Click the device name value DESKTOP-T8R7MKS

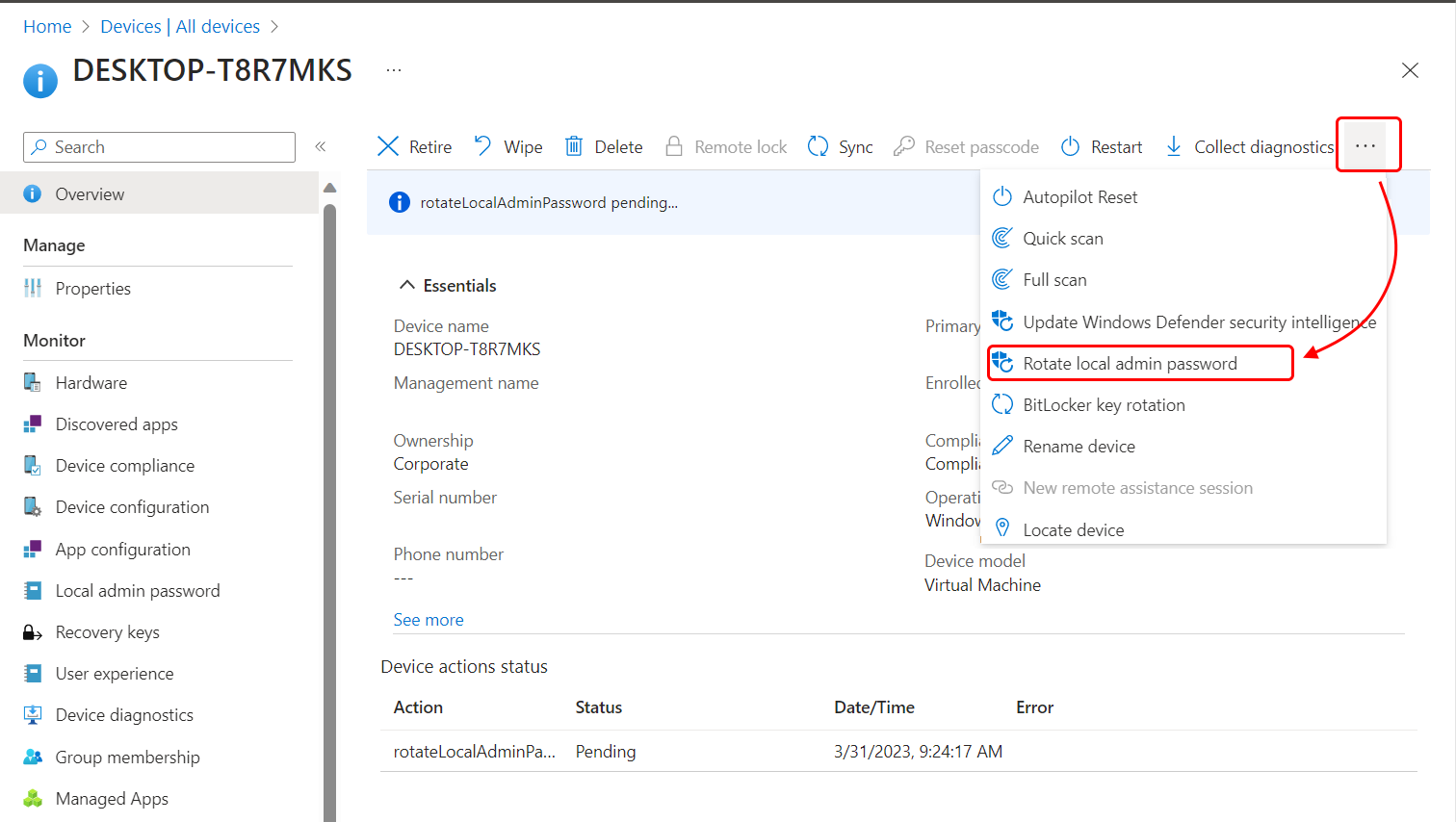(x=467, y=348)
